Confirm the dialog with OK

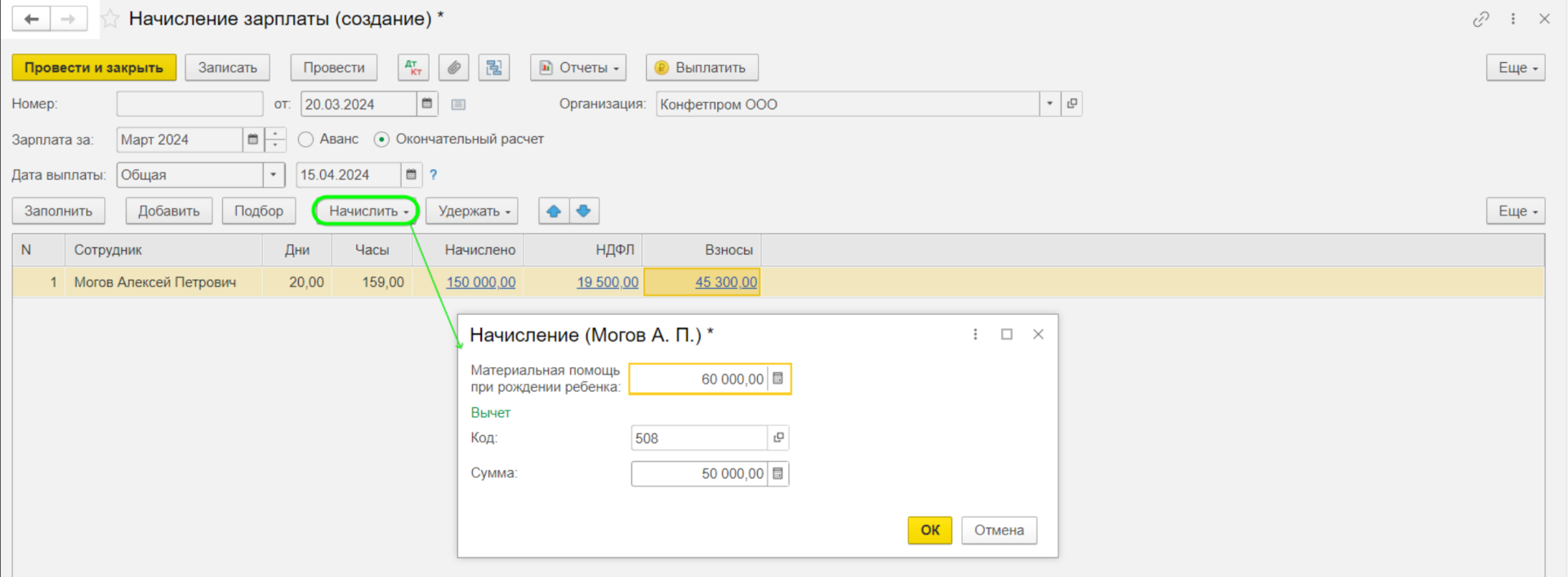[930, 530]
